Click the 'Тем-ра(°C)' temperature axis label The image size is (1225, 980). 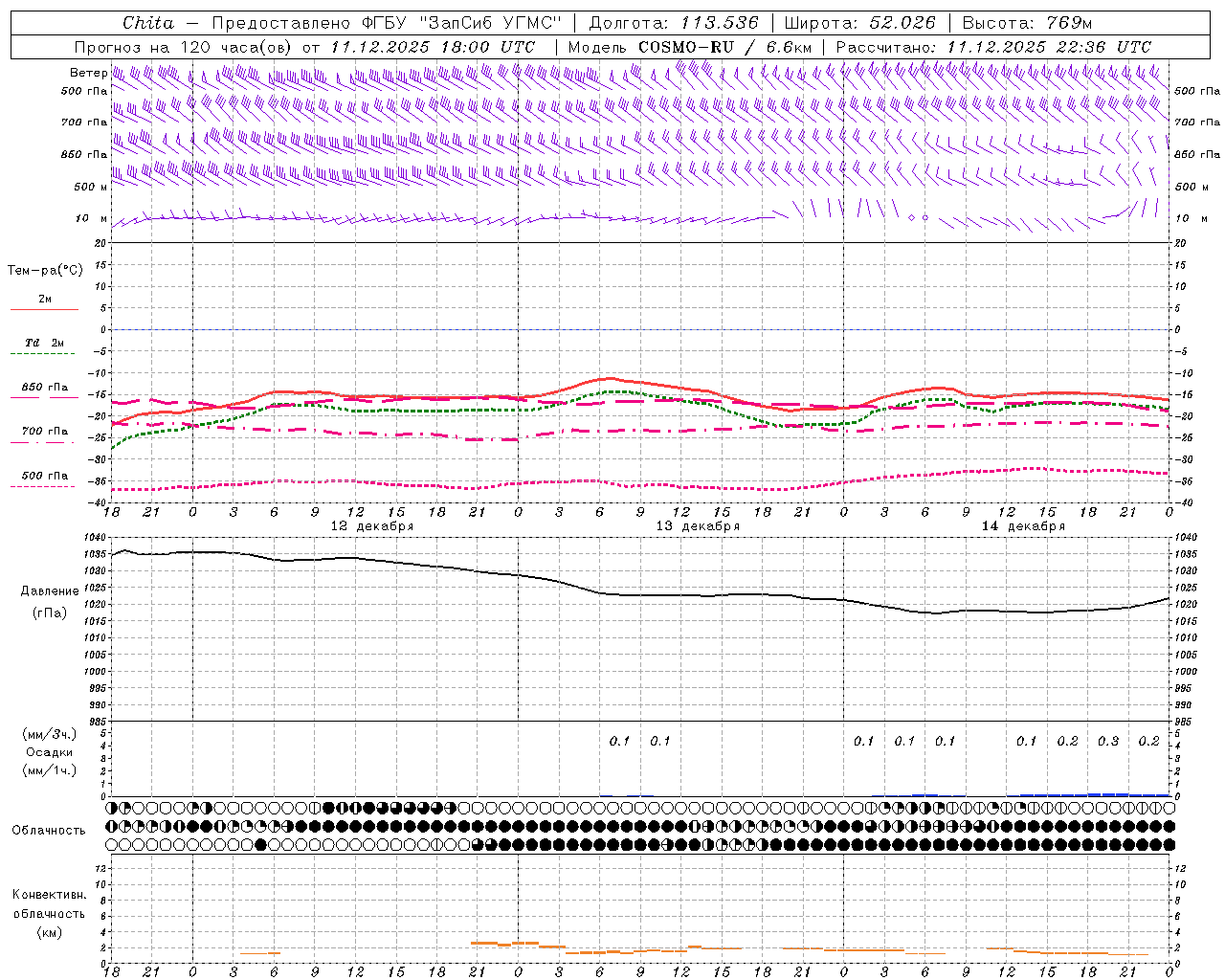point(45,271)
